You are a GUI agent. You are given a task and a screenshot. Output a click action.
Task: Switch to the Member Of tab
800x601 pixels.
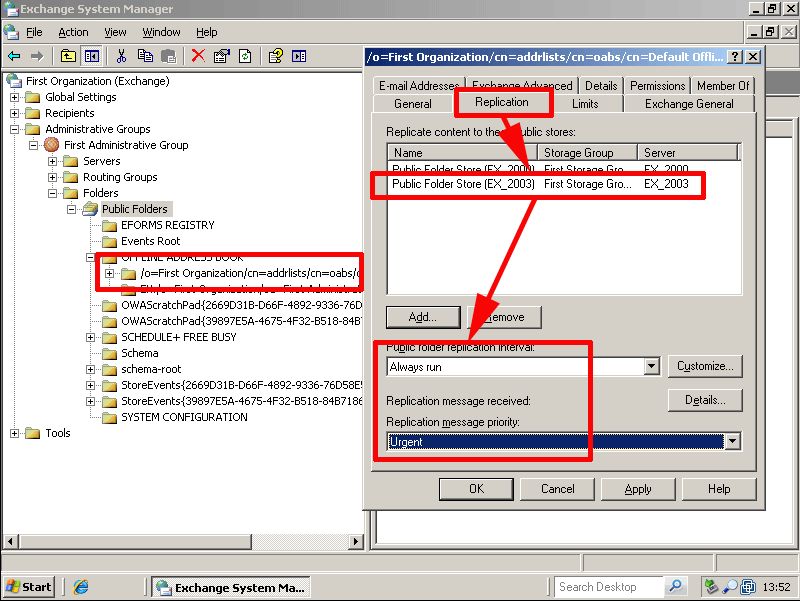[x=723, y=86]
